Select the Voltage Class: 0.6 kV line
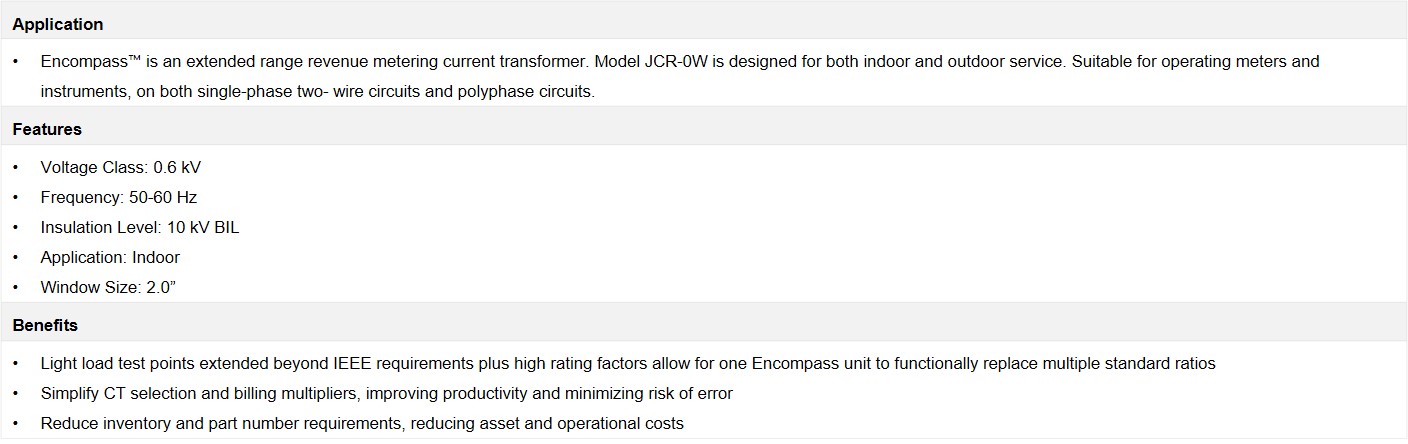The width and height of the screenshot is (1408, 444). pyautogui.click(x=120, y=167)
